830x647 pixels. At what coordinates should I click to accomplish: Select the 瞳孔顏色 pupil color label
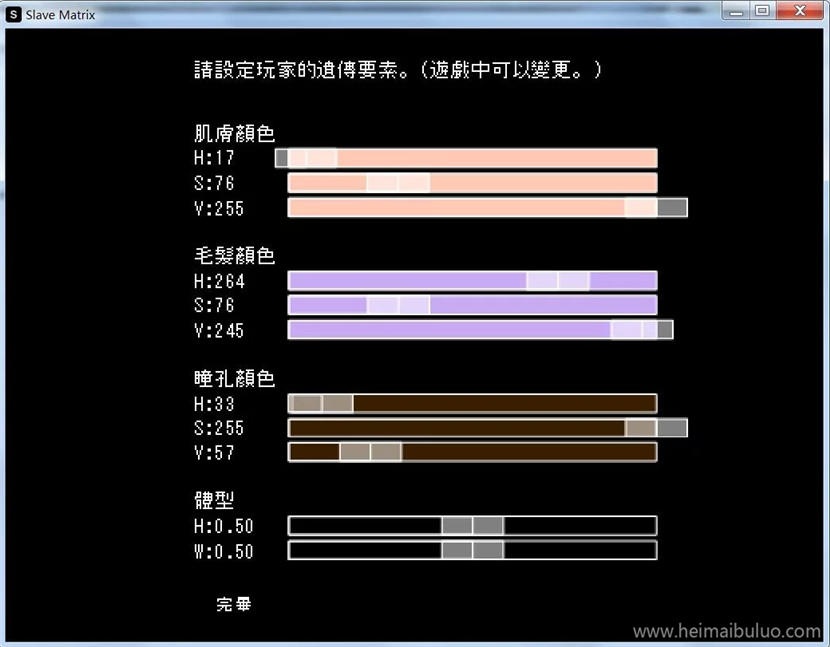234,378
